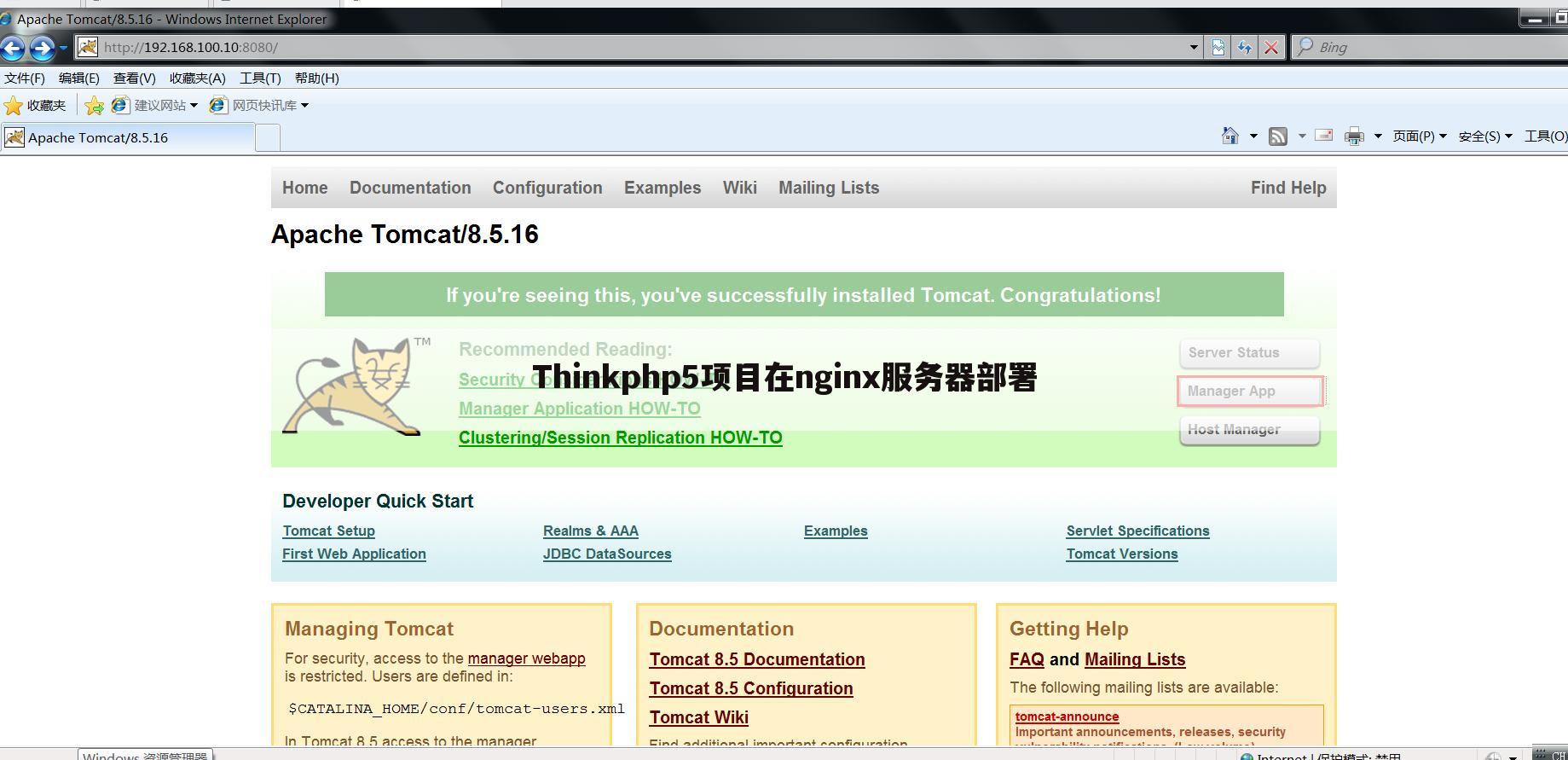Open the manager webapp link
The width and height of the screenshot is (1568, 760).
pos(526,658)
